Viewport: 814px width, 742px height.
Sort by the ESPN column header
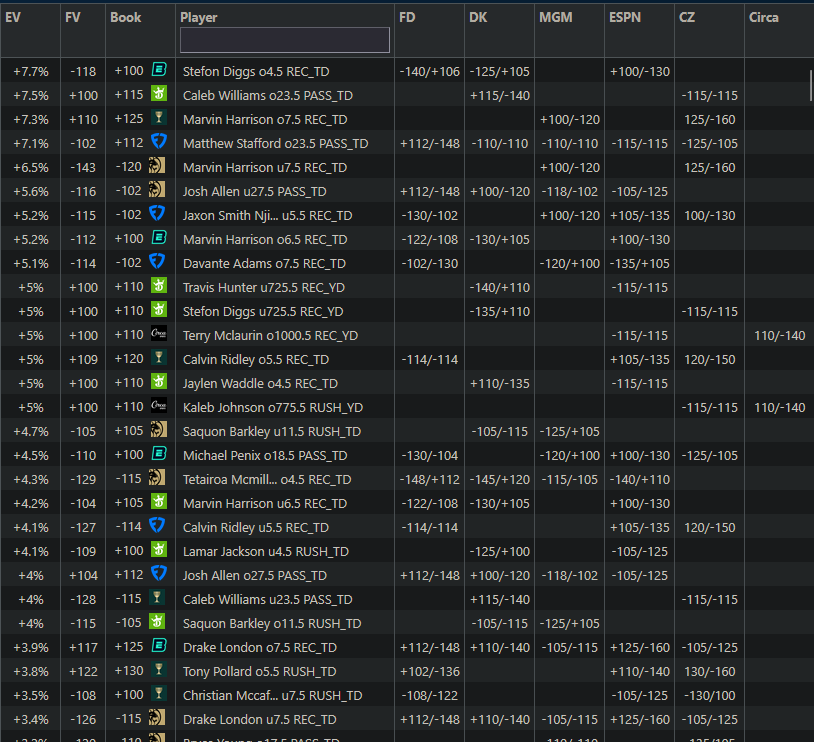[x=625, y=18]
